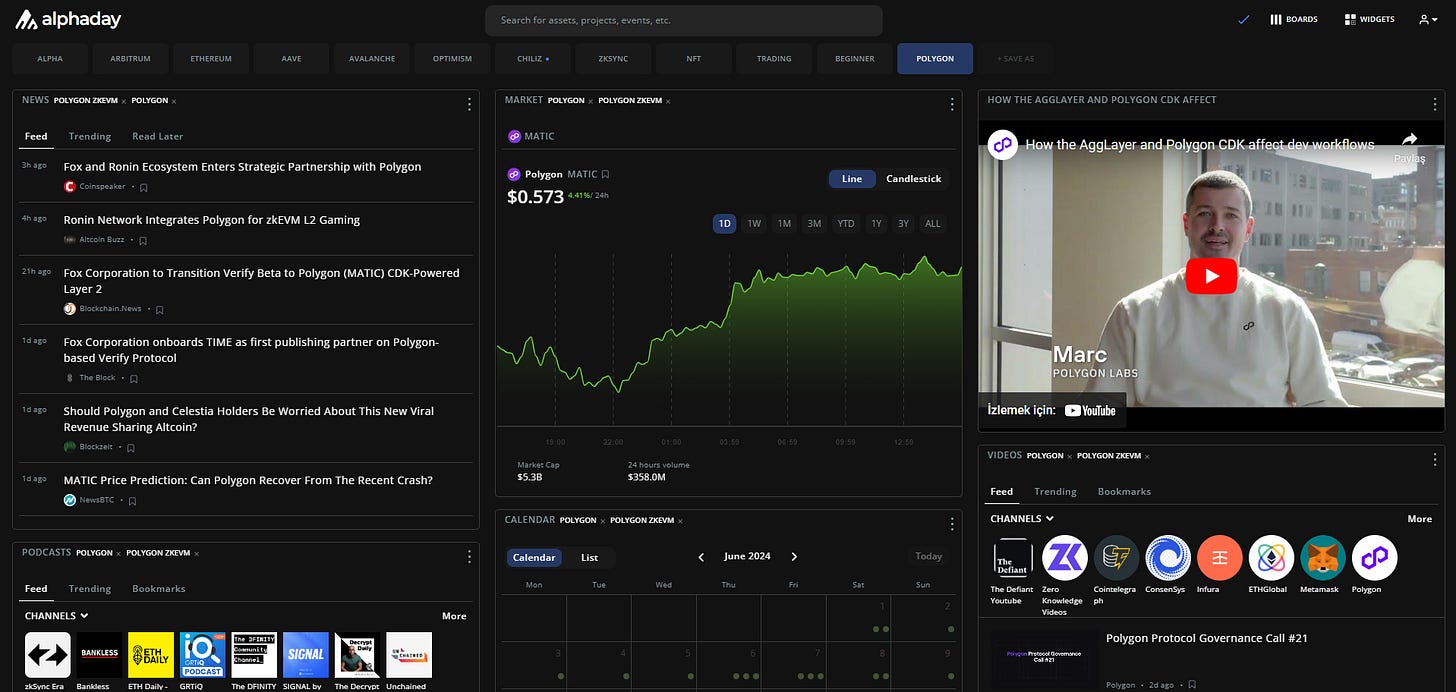The image size is (1456, 692).
Task: Open the watch on YouTube link
Action: coord(1053,410)
